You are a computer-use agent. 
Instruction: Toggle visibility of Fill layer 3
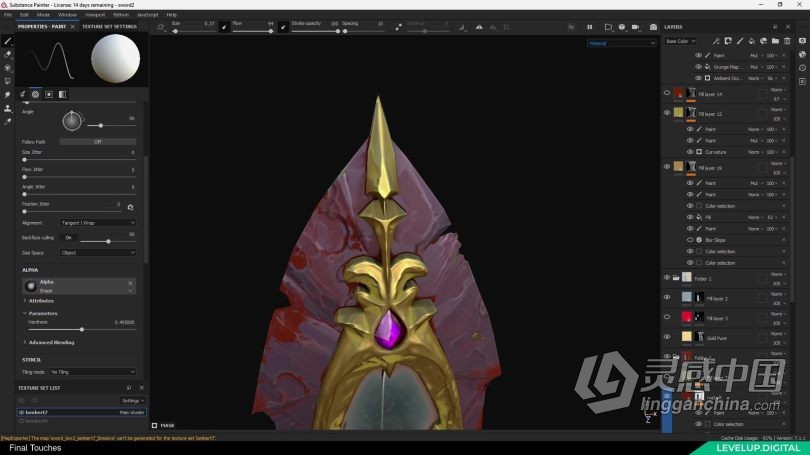666,317
